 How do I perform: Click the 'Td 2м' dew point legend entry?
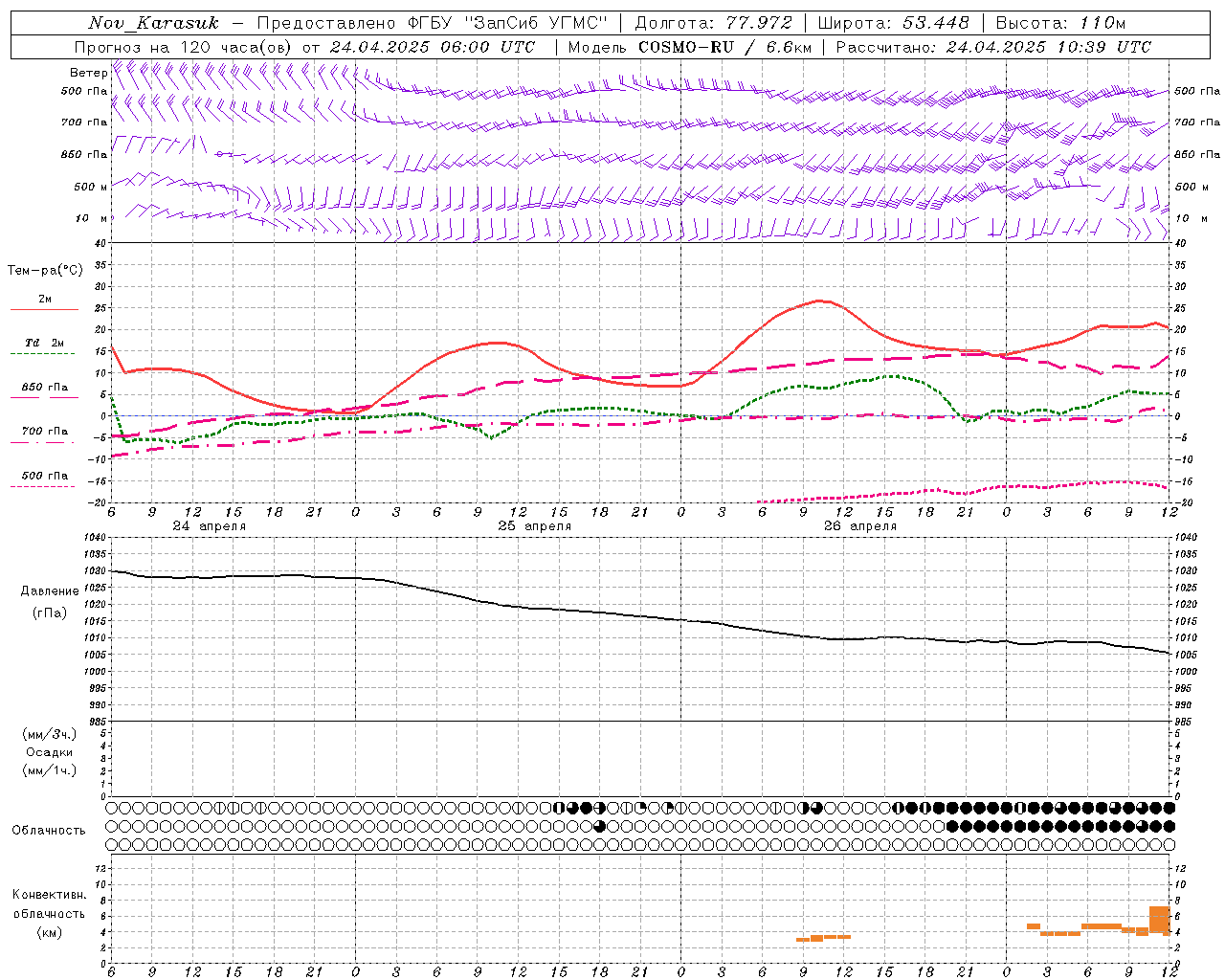tap(45, 343)
